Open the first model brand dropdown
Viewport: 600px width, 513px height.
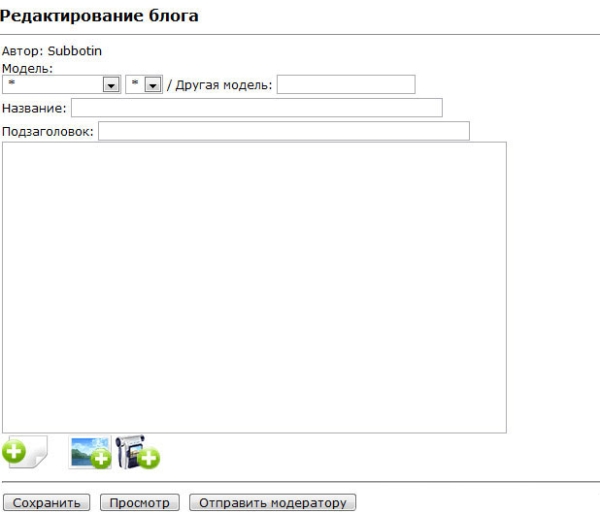tap(62, 85)
